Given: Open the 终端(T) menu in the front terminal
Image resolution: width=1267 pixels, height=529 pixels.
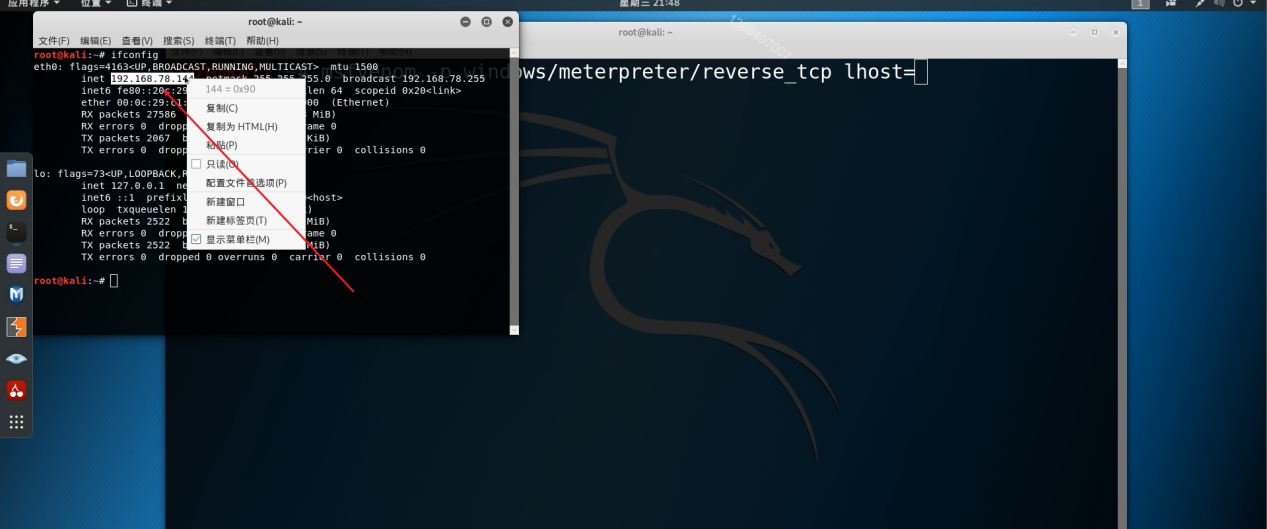Looking at the screenshot, I should [220, 40].
